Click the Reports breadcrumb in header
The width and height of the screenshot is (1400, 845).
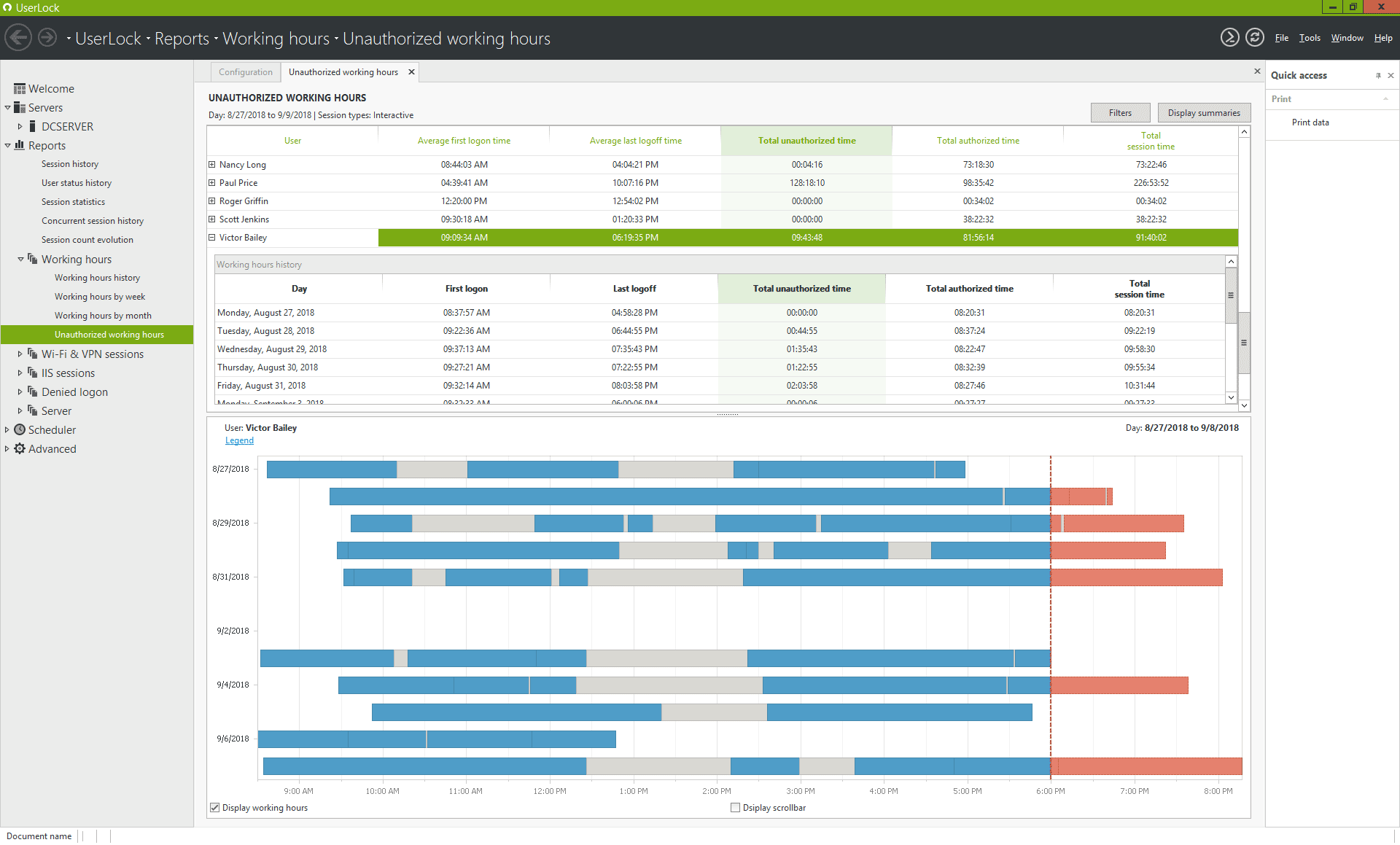point(182,39)
